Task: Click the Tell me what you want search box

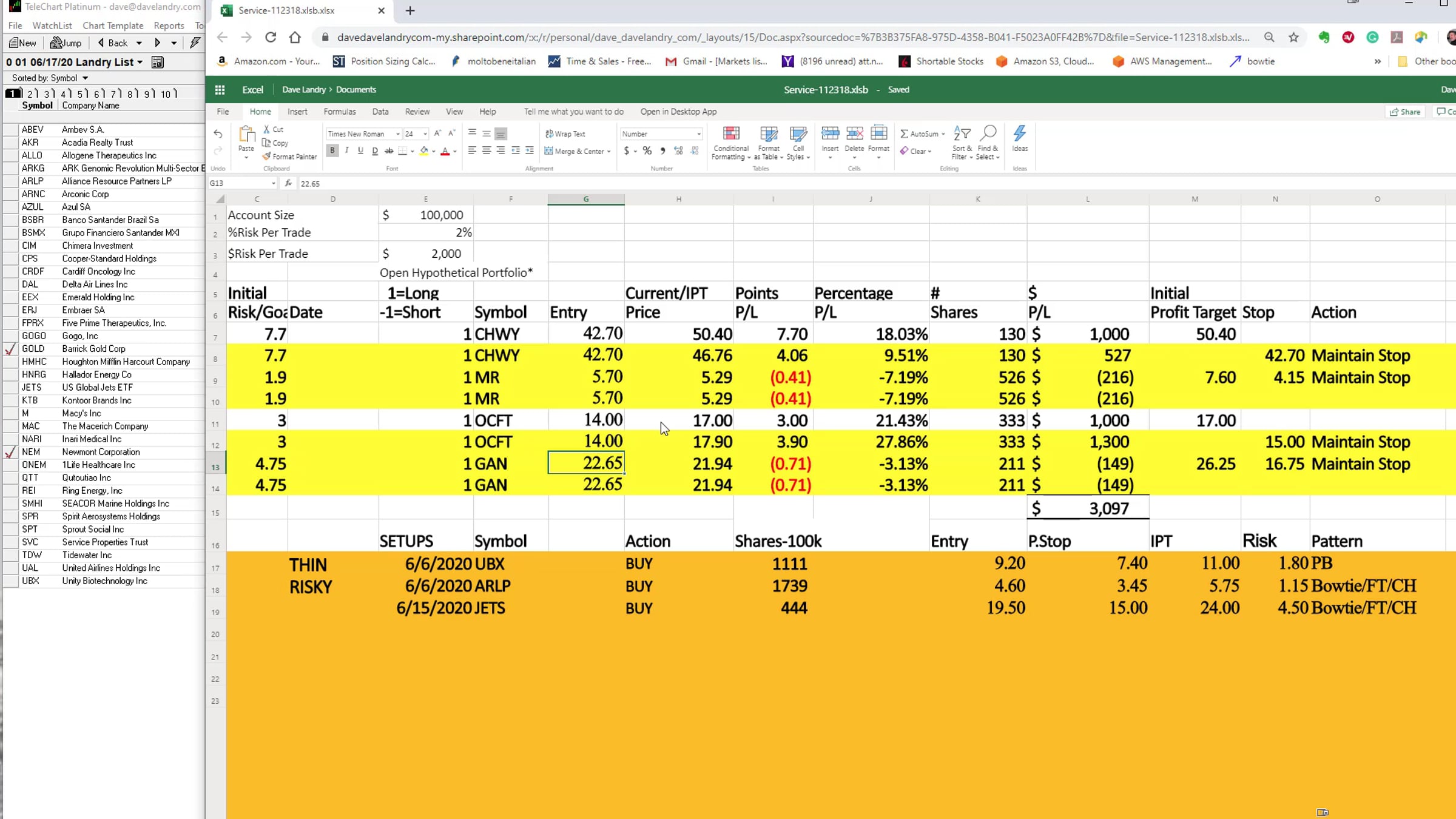Action: pos(573,112)
